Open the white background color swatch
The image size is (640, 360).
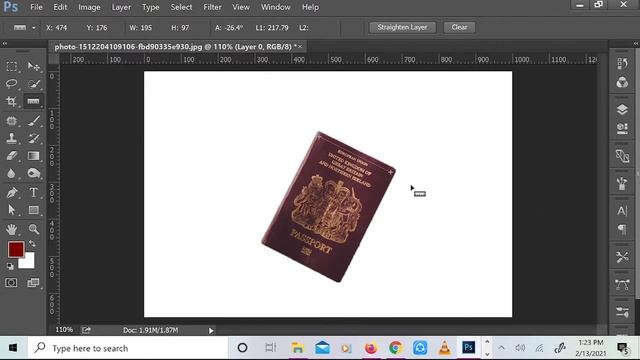tap(28, 262)
